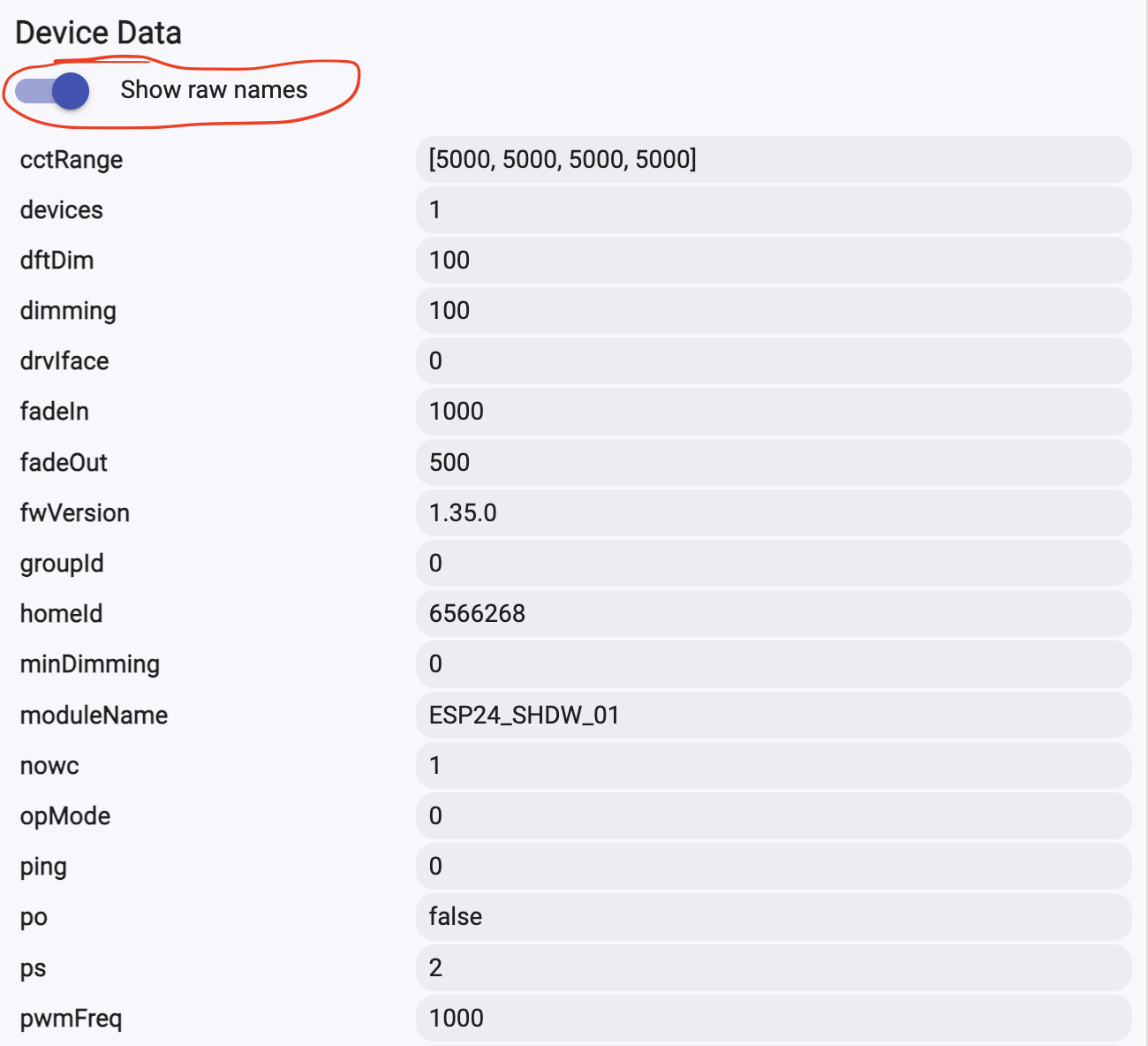Select the opMode value field
This screenshot has height=1046, width=1148.
pos(773,816)
